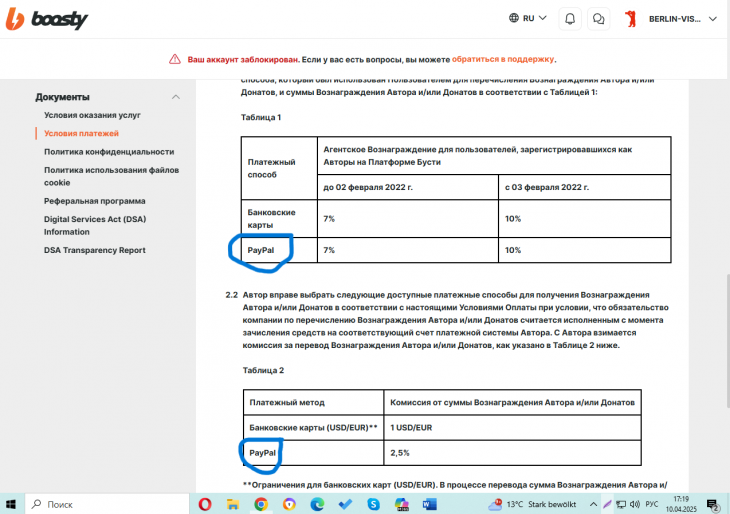Open Google Chrome from the taskbar
This screenshot has width=730, height=514.
pos(261,504)
